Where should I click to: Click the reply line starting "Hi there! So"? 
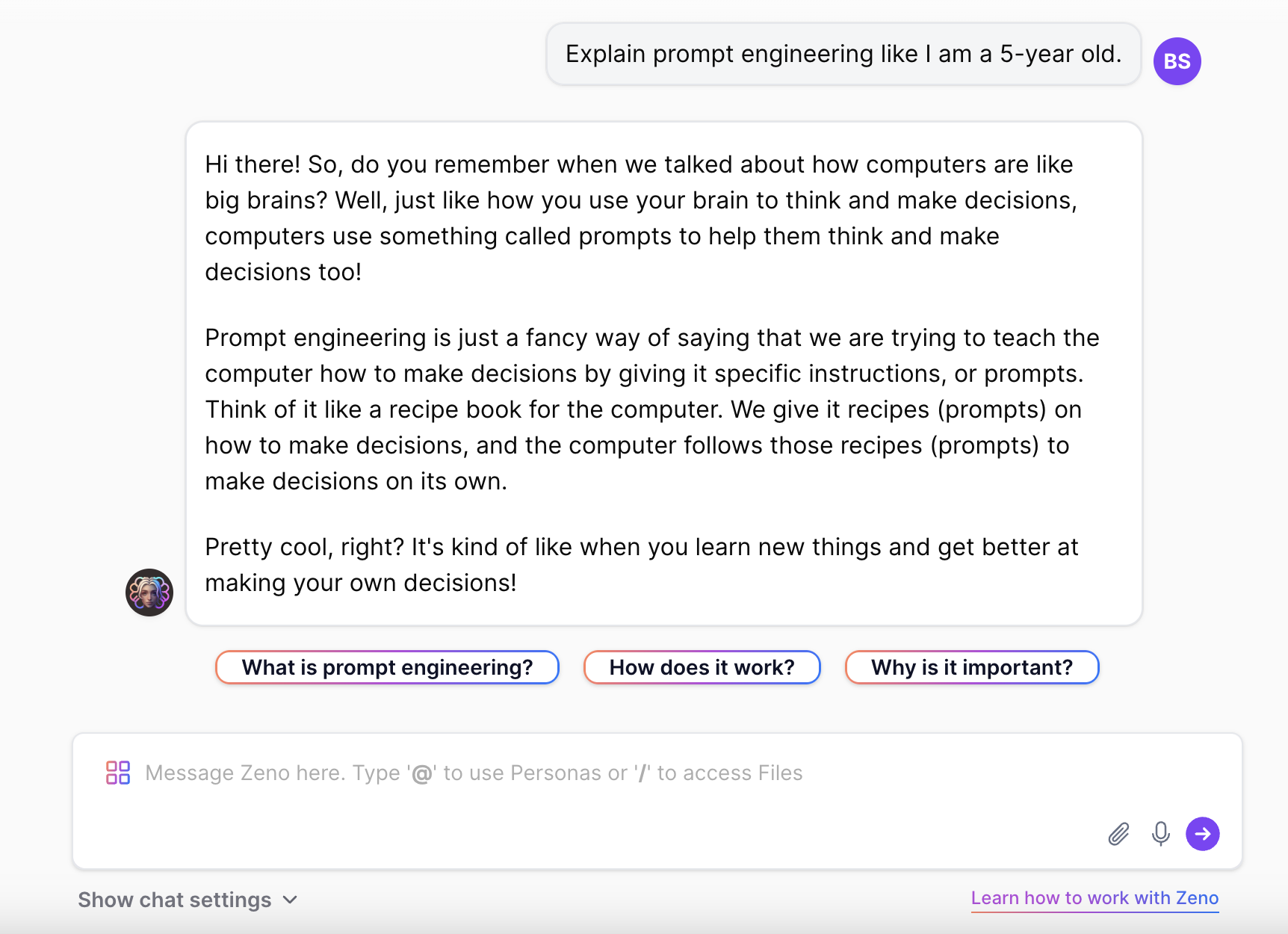(x=639, y=164)
